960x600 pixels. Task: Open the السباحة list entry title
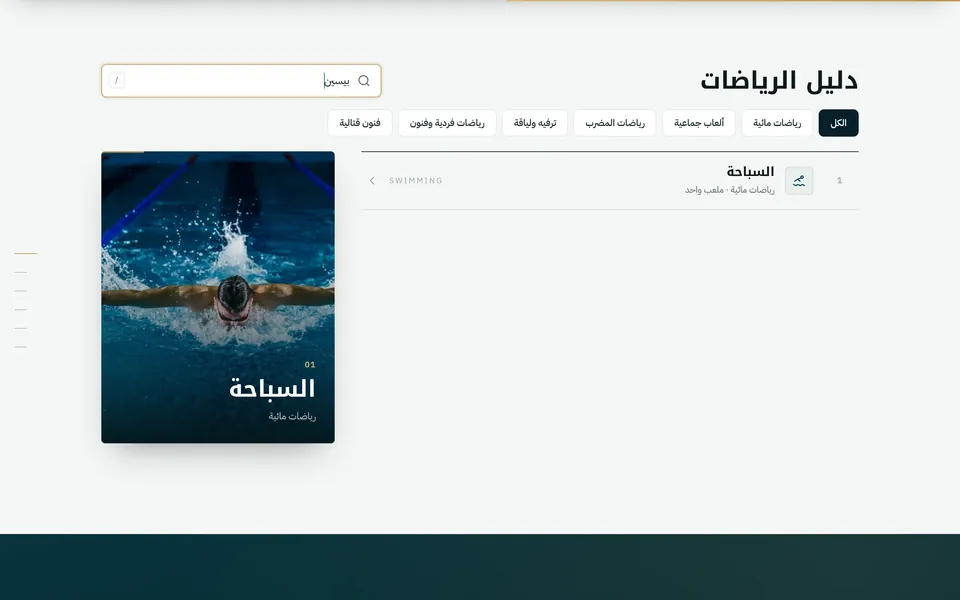tap(750, 172)
